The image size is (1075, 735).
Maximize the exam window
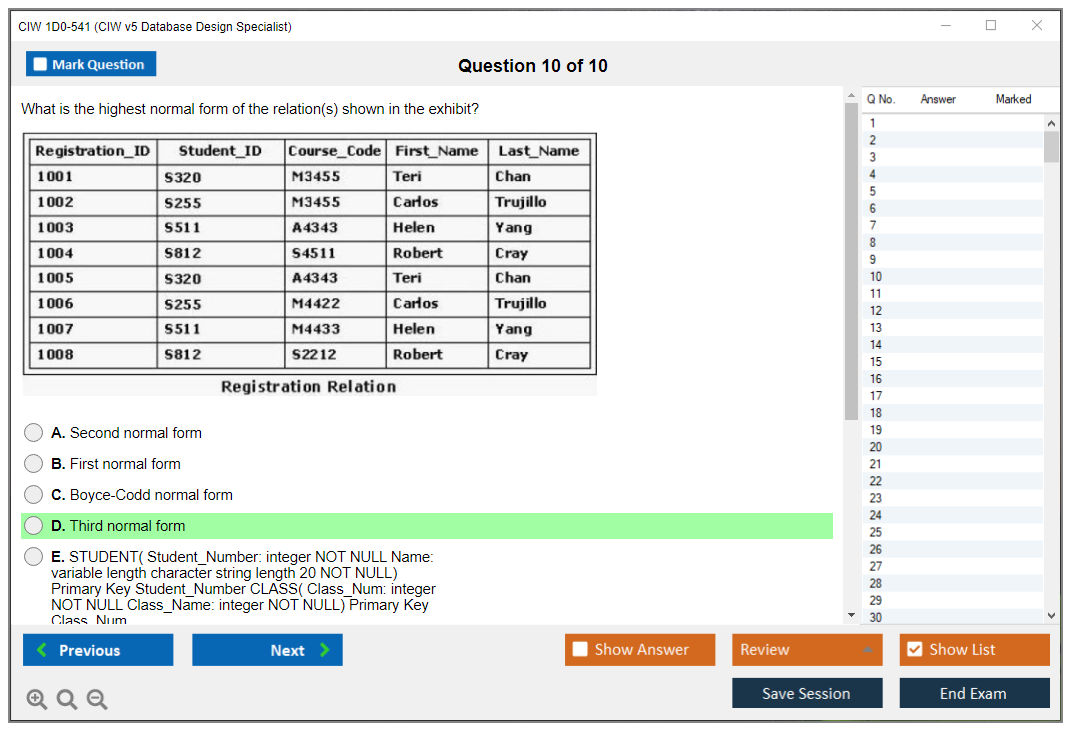tap(991, 26)
